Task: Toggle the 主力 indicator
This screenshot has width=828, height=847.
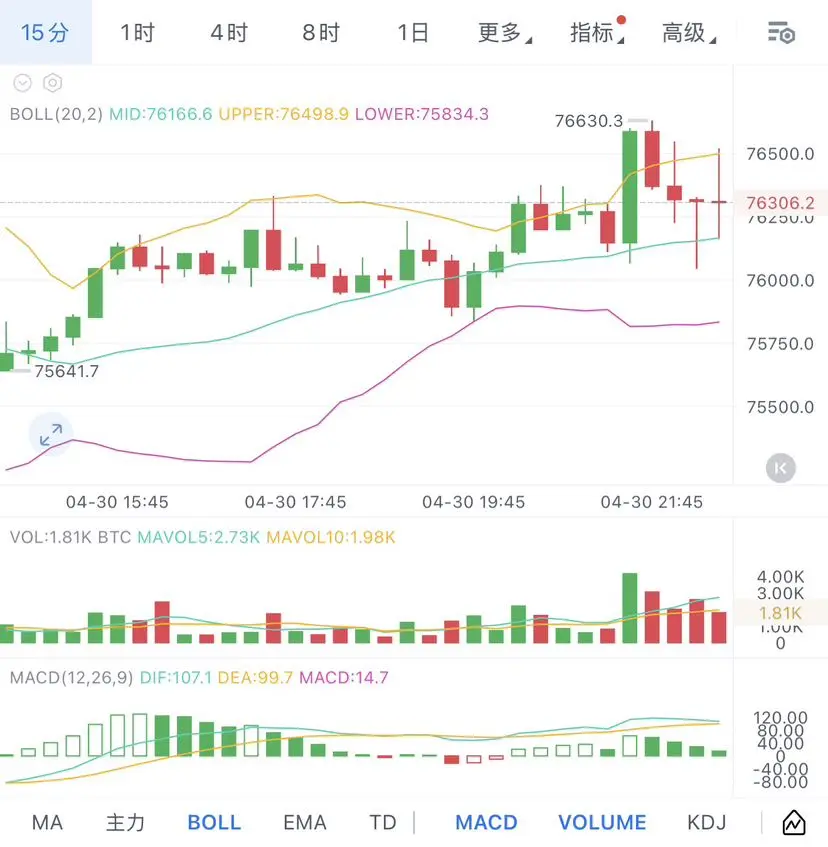Action: tap(125, 823)
